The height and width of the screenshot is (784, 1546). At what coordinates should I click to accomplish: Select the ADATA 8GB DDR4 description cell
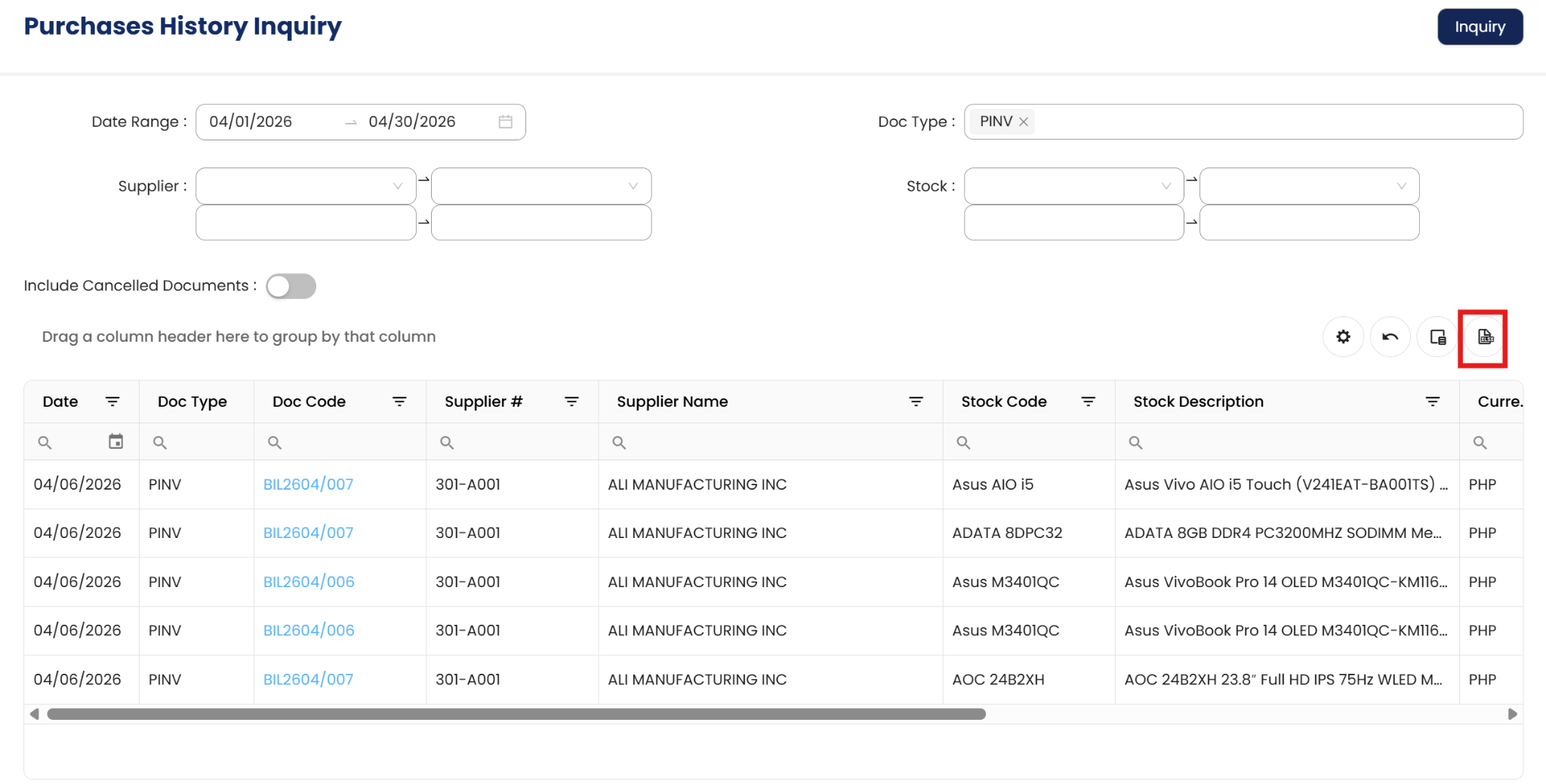pyautogui.click(x=1287, y=533)
